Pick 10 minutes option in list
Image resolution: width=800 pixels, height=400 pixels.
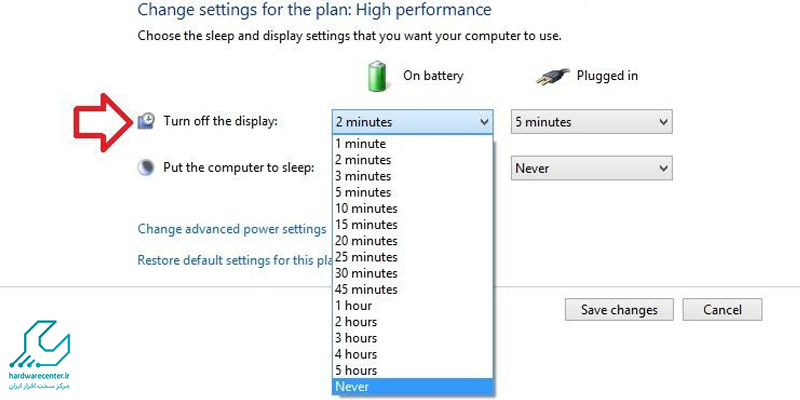click(412, 209)
